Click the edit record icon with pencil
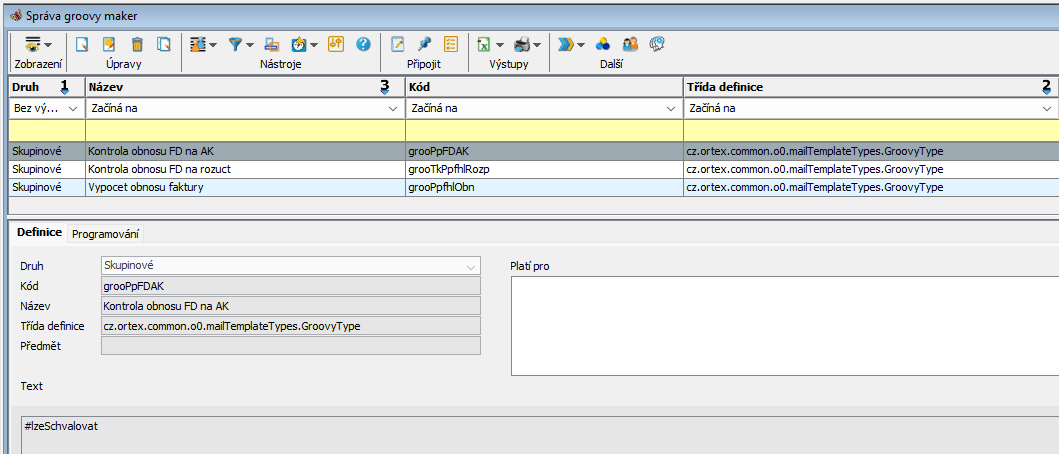Image resolution: width=1059 pixels, height=454 pixels. (110, 44)
